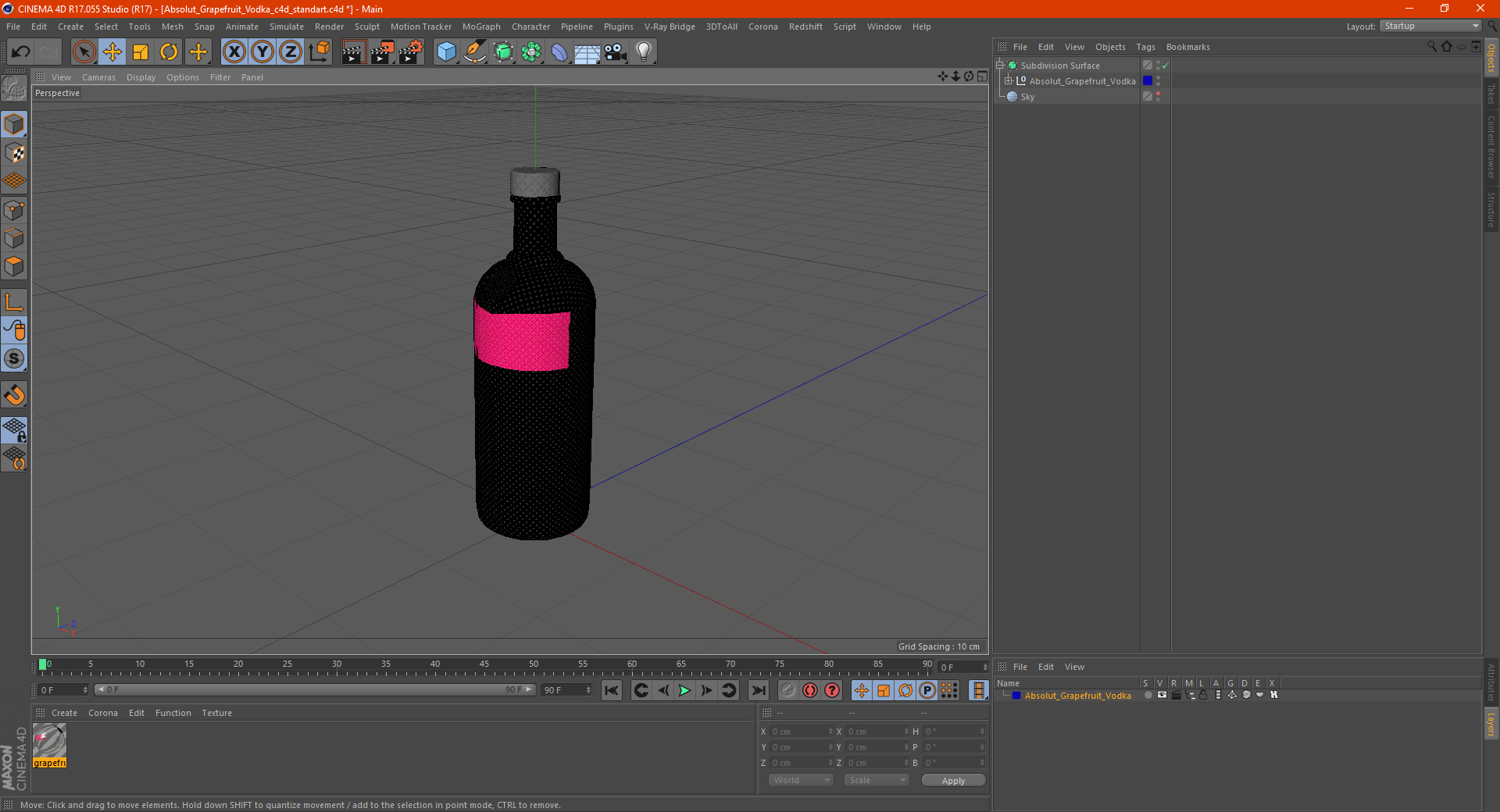Image resolution: width=1500 pixels, height=812 pixels.
Task: Add a Subdivision Surface generator icon
Action: (x=503, y=52)
